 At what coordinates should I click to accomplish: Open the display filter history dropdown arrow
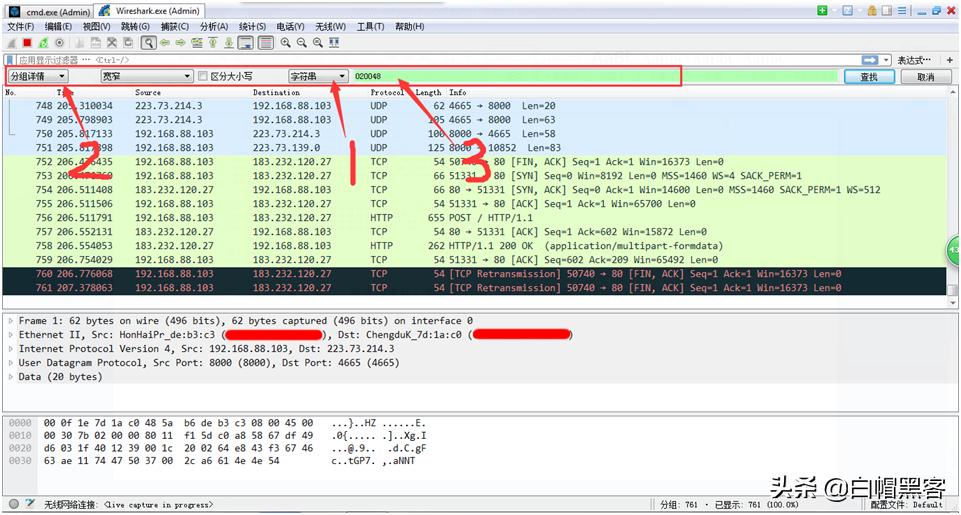pyautogui.click(x=886, y=60)
